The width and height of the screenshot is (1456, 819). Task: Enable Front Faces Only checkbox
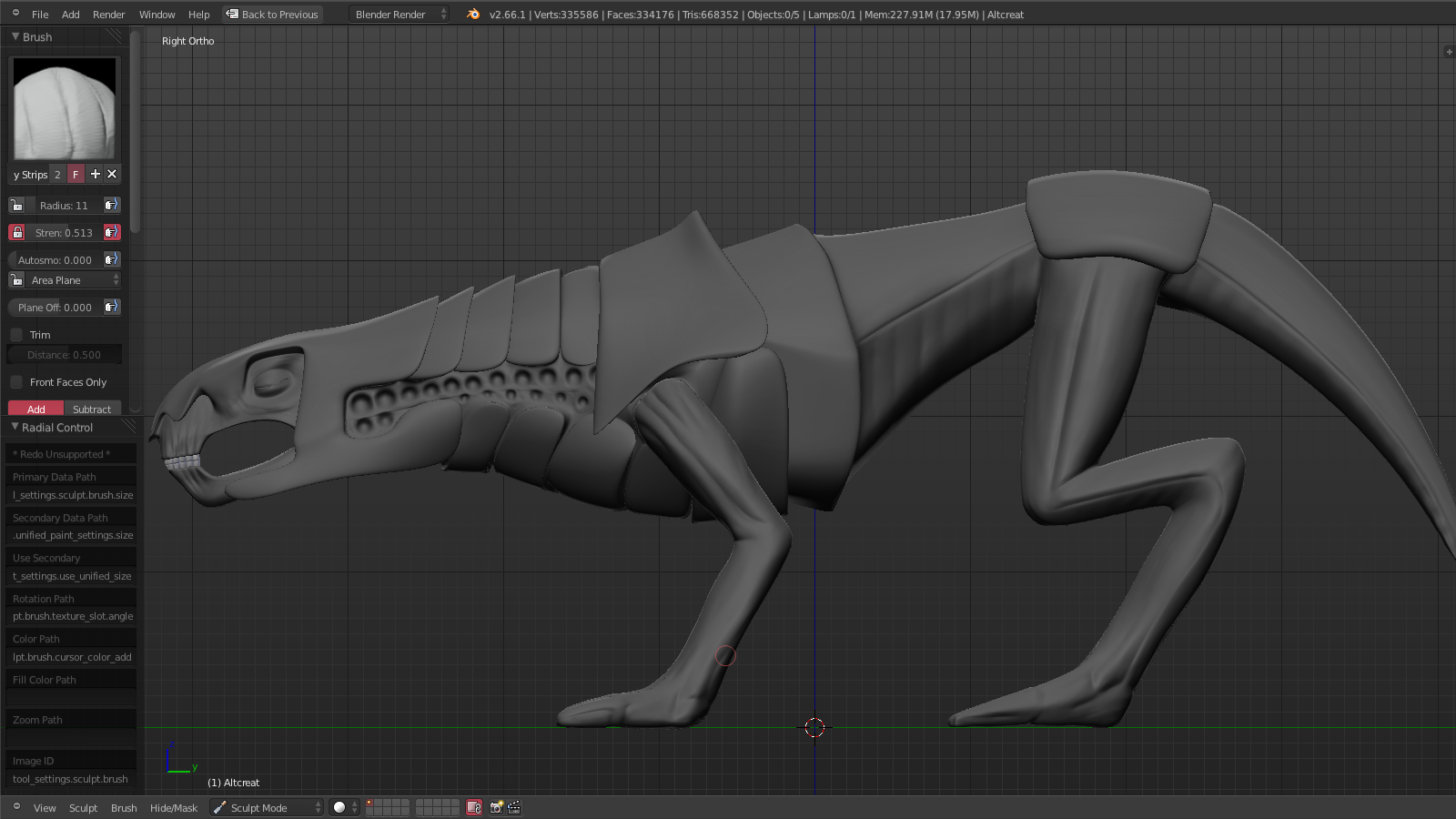[x=16, y=382]
